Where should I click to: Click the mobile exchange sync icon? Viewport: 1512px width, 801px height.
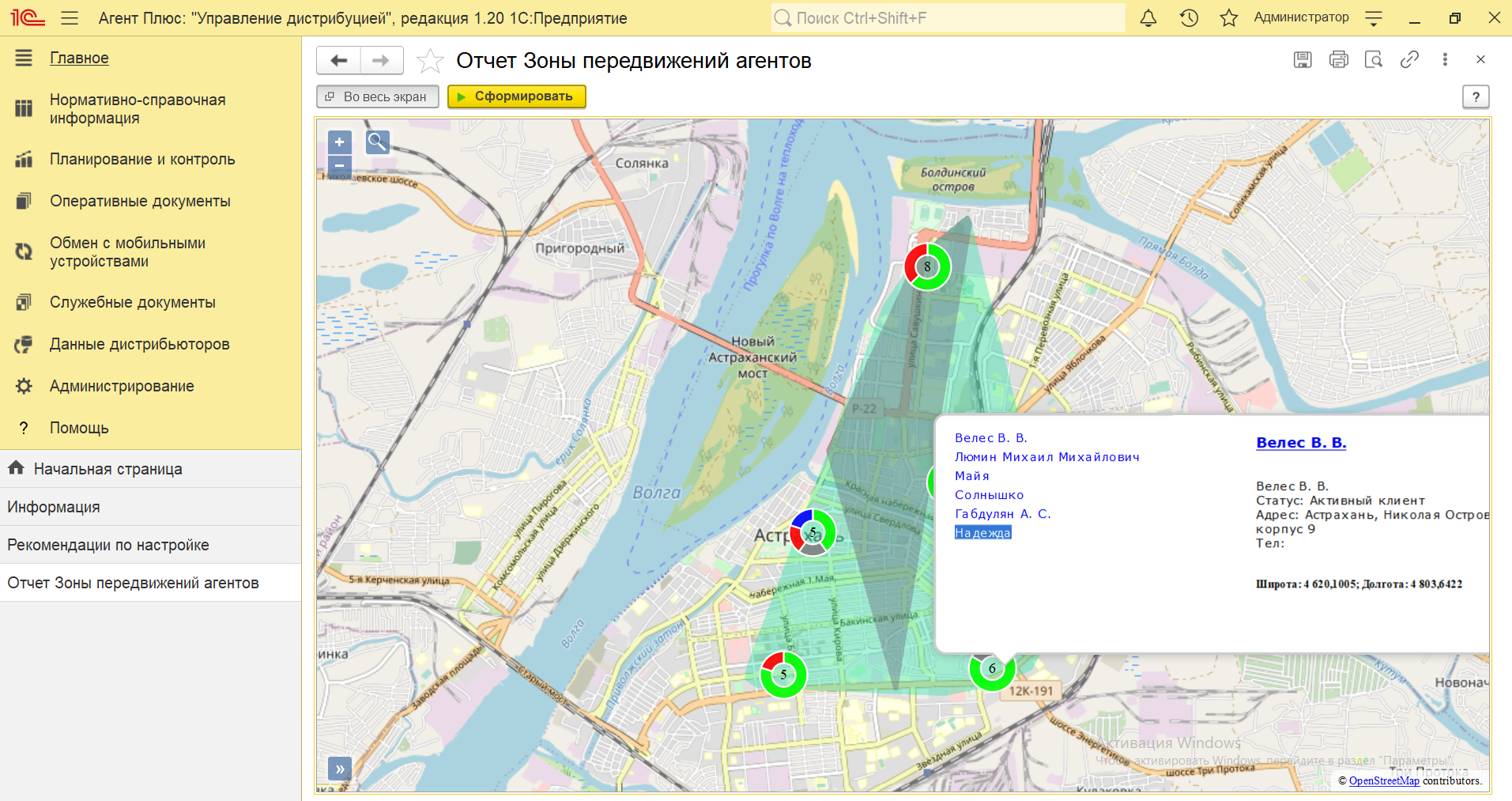[x=24, y=251]
